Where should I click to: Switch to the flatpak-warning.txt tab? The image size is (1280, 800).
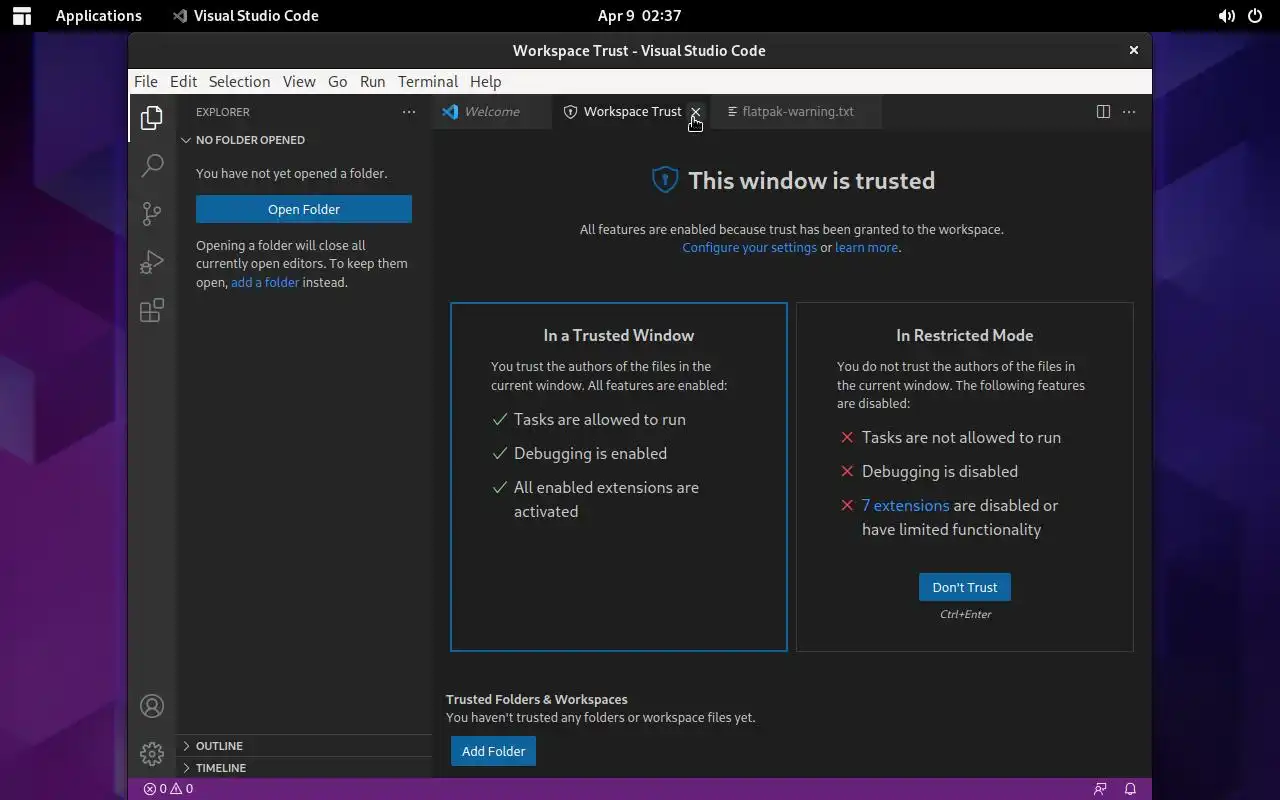797,112
